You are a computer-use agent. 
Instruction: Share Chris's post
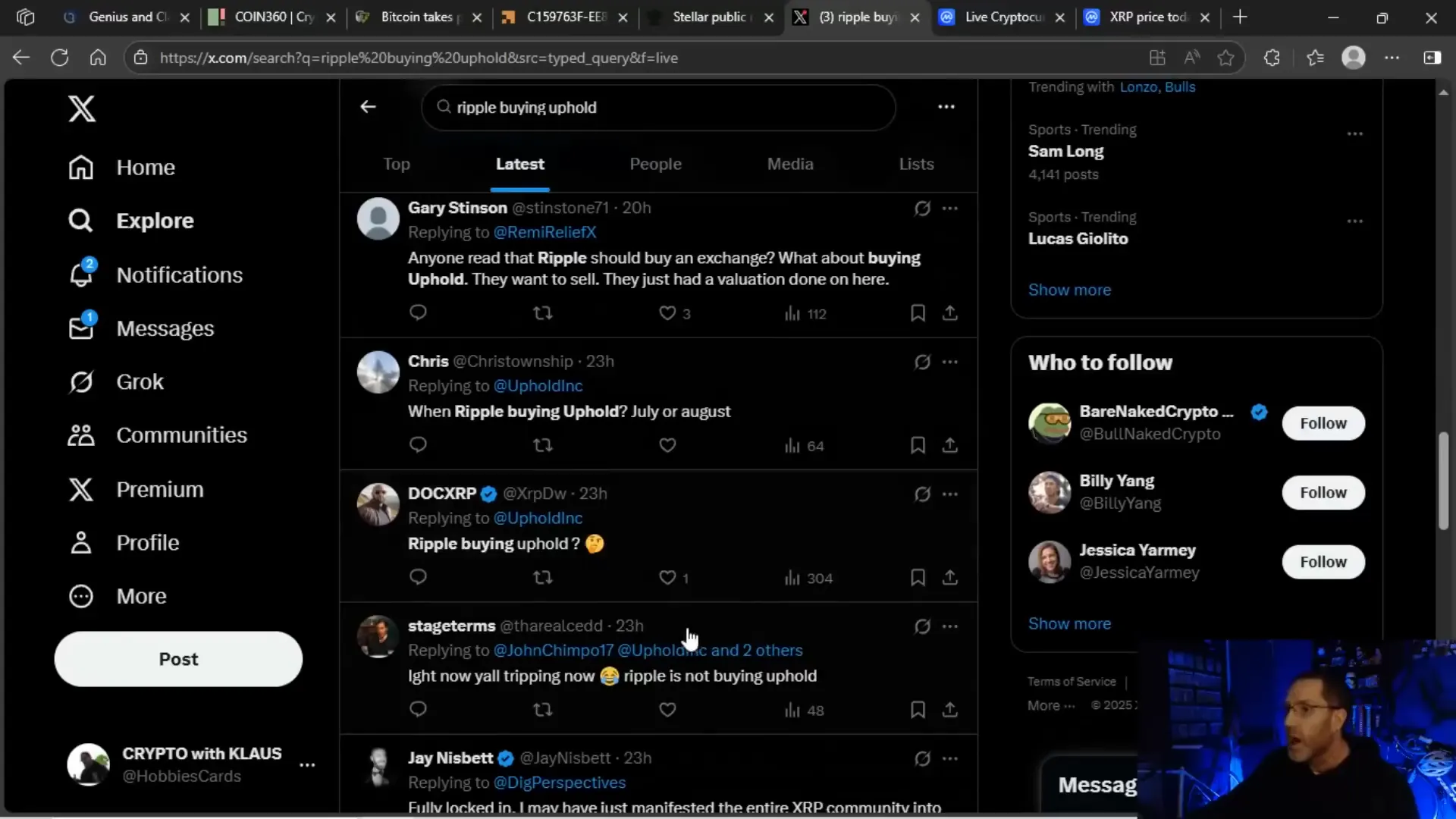click(x=950, y=444)
